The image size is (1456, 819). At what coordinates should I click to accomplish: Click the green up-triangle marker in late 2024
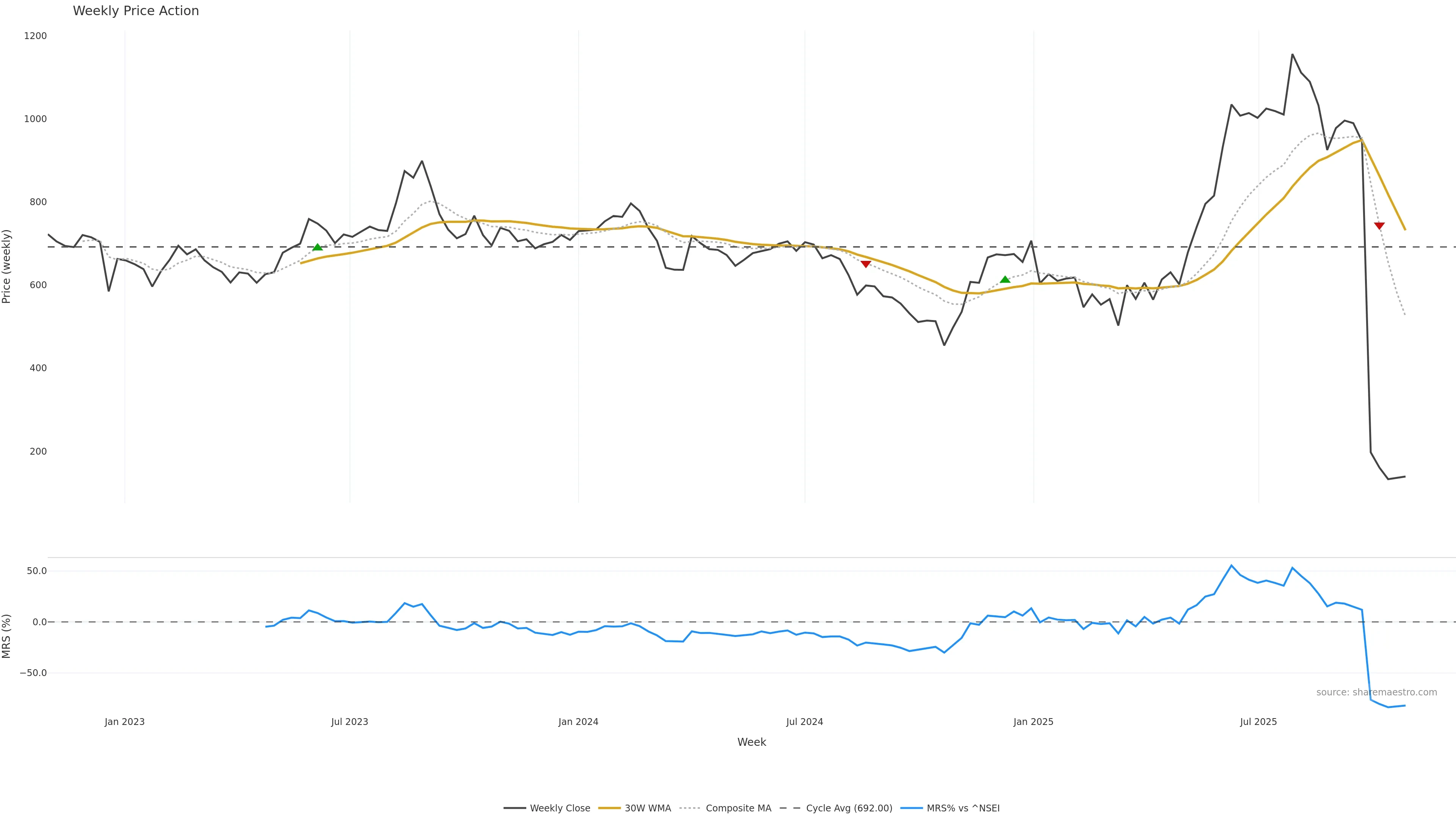click(x=1005, y=279)
